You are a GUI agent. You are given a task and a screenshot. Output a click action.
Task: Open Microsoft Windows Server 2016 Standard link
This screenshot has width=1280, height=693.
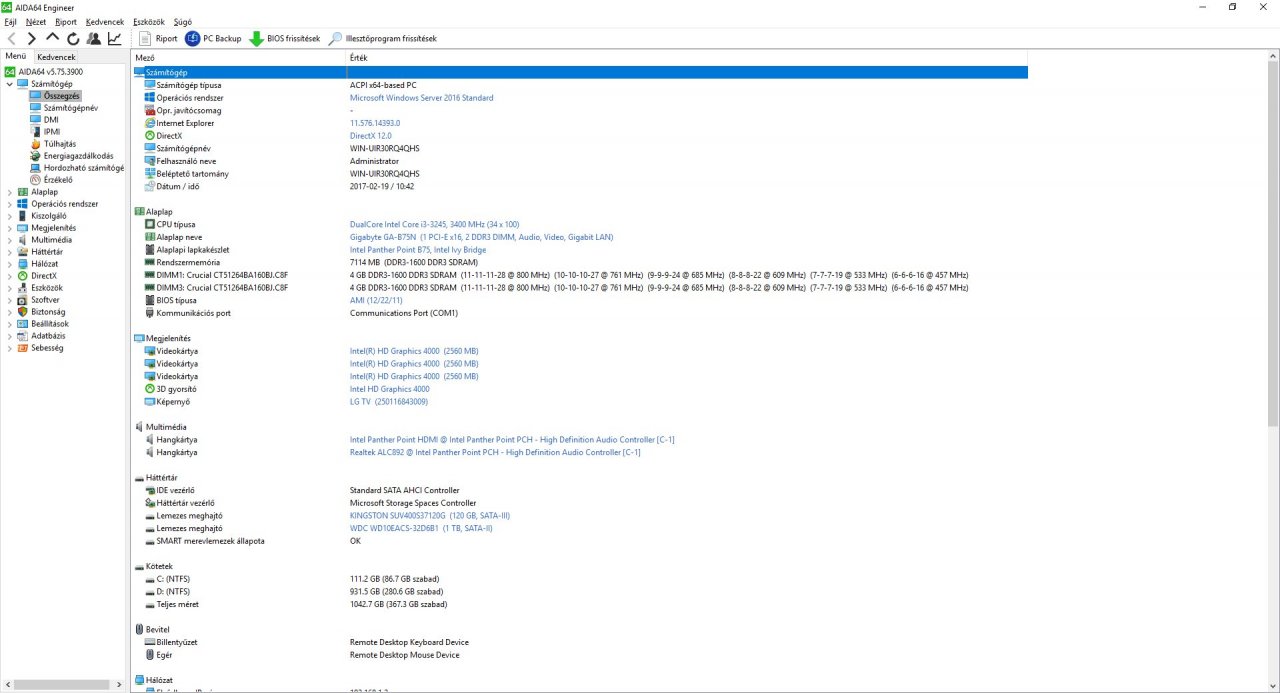click(x=421, y=98)
